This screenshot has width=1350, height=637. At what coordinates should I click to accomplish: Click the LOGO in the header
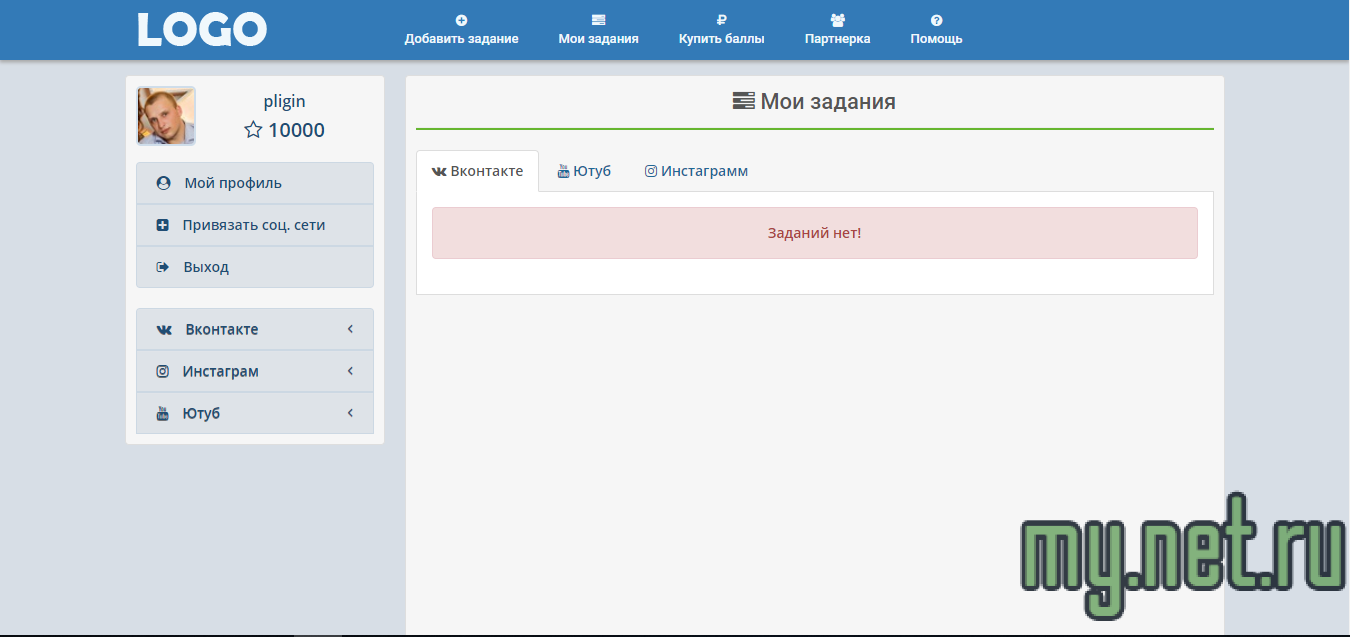pyautogui.click(x=202, y=30)
